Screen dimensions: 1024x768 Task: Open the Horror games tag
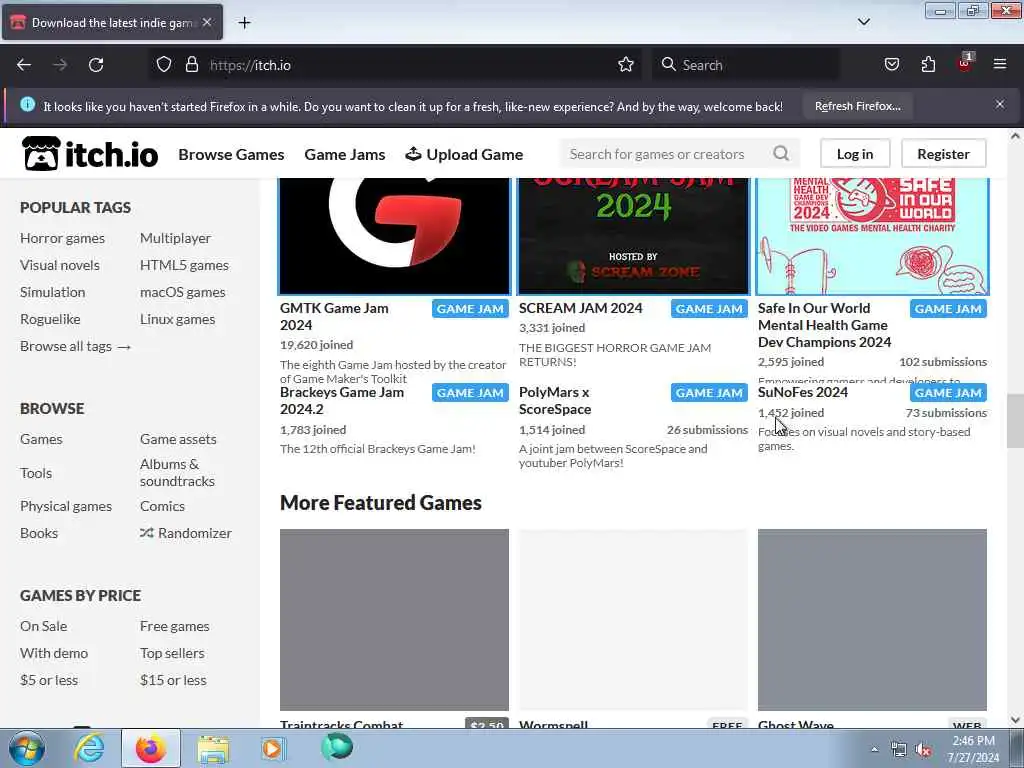pyautogui.click(x=63, y=238)
